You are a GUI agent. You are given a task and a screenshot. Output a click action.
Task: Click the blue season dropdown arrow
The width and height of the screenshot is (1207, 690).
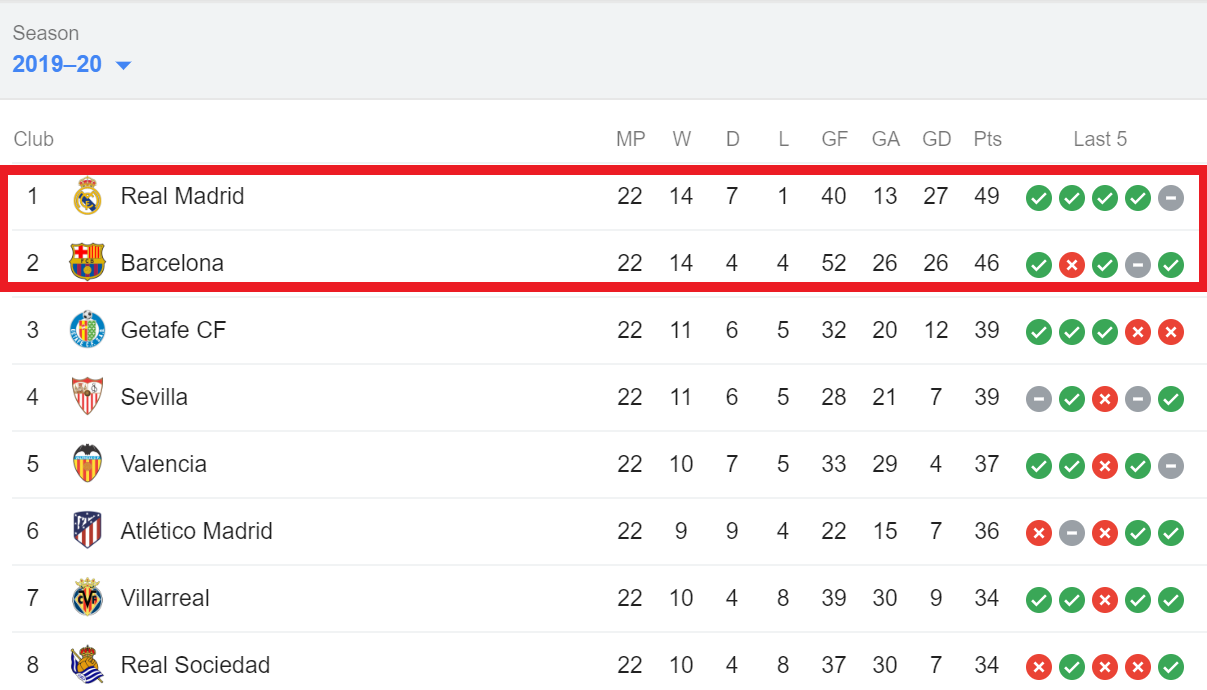tap(124, 66)
